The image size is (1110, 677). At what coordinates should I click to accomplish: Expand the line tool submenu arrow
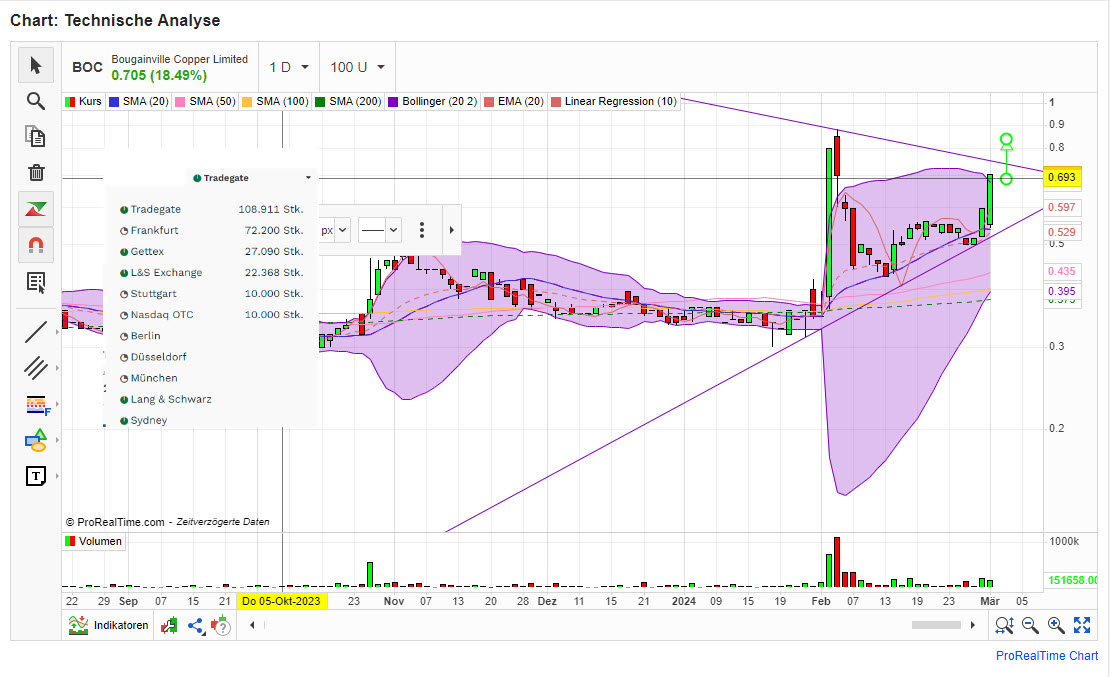tap(57, 332)
